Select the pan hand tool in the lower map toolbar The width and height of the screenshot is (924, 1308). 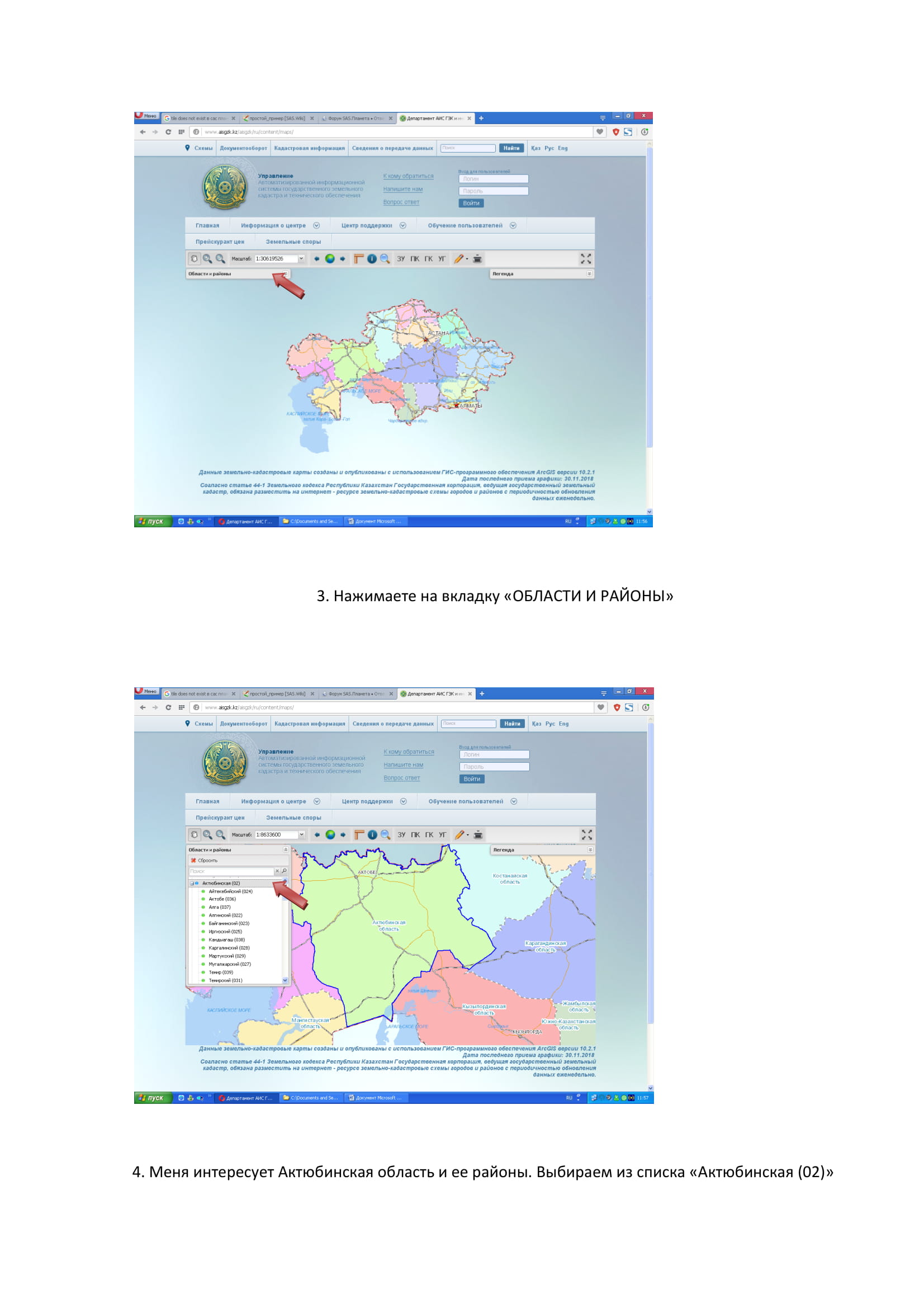pos(194,834)
